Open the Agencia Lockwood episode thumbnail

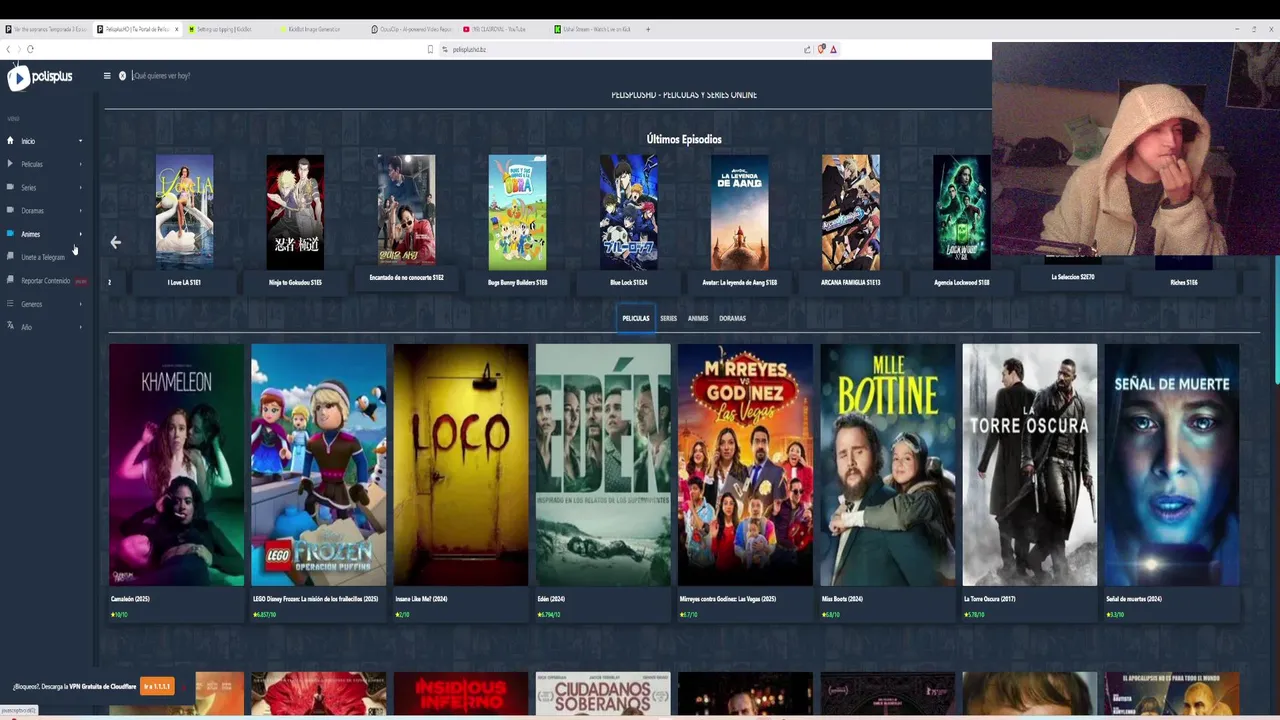tap(962, 212)
